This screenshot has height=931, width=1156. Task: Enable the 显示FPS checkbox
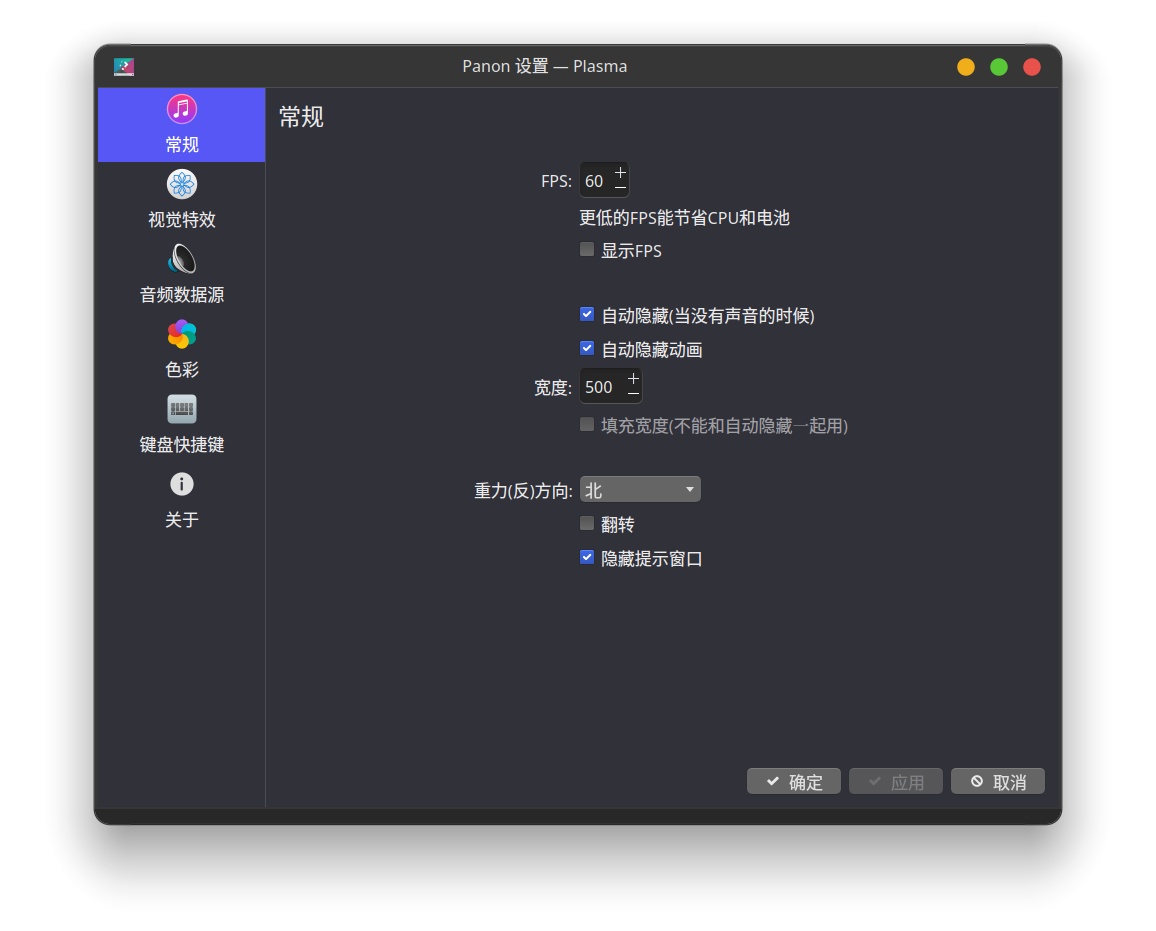click(587, 250)
